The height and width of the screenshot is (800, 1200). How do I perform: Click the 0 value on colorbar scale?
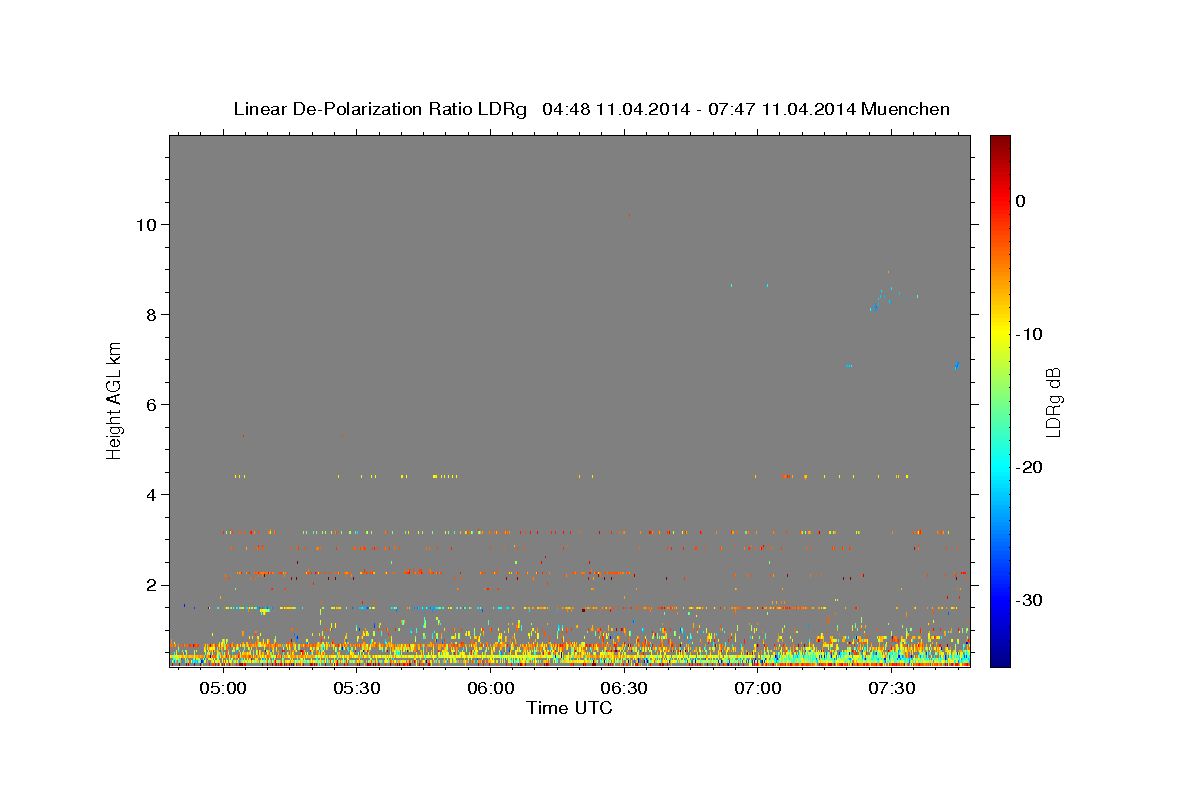(1021, 201)
